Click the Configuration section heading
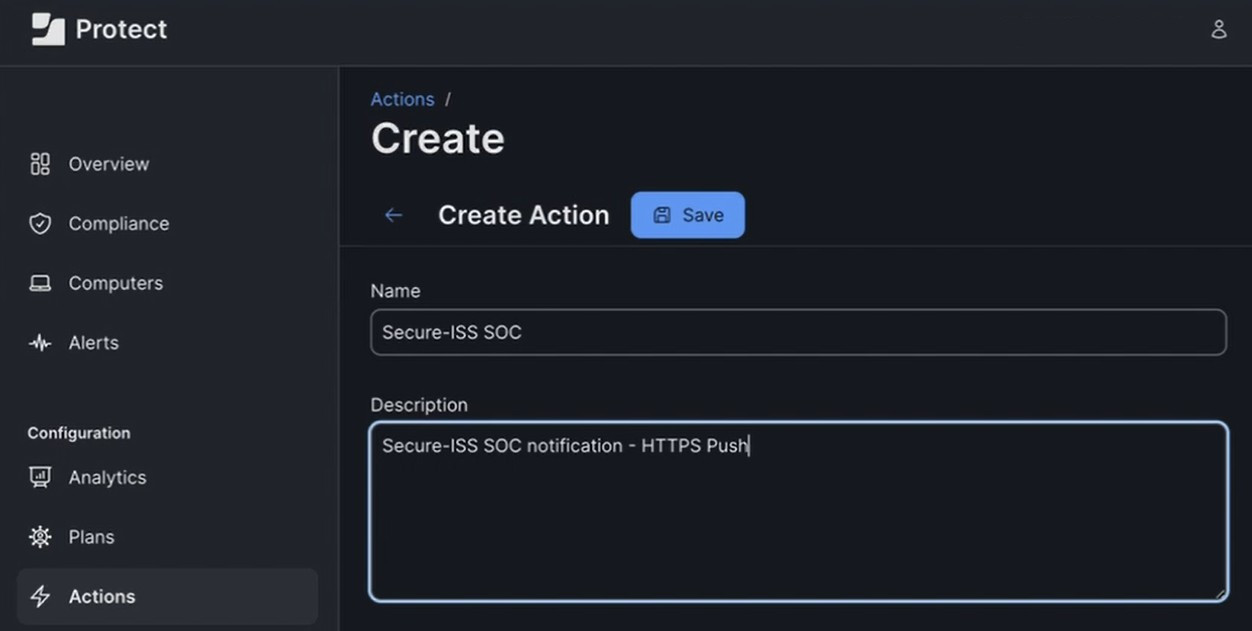Screen dimensions: 1252x631 pos(79,433)
